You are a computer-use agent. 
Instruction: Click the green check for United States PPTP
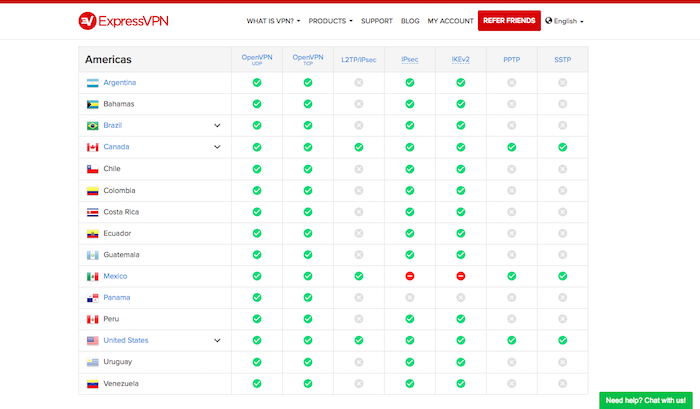click(512, 340)
